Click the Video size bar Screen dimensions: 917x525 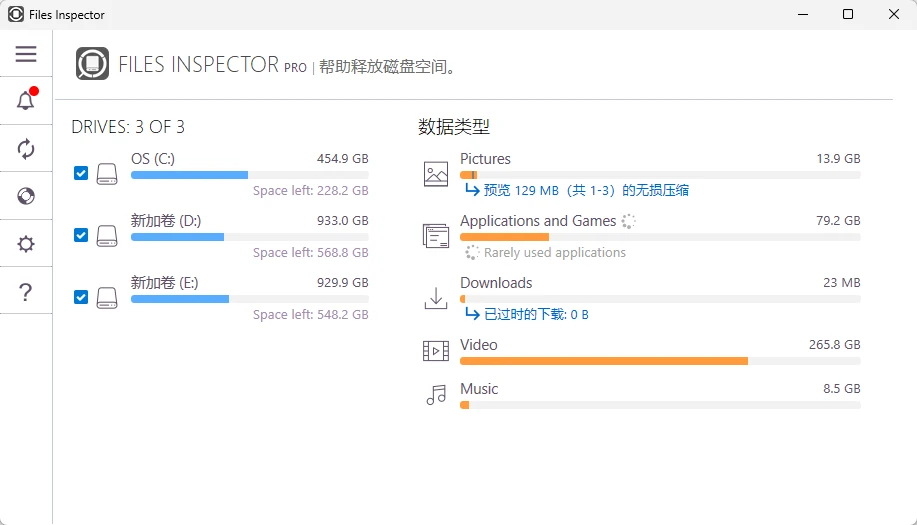coord(660,361)
